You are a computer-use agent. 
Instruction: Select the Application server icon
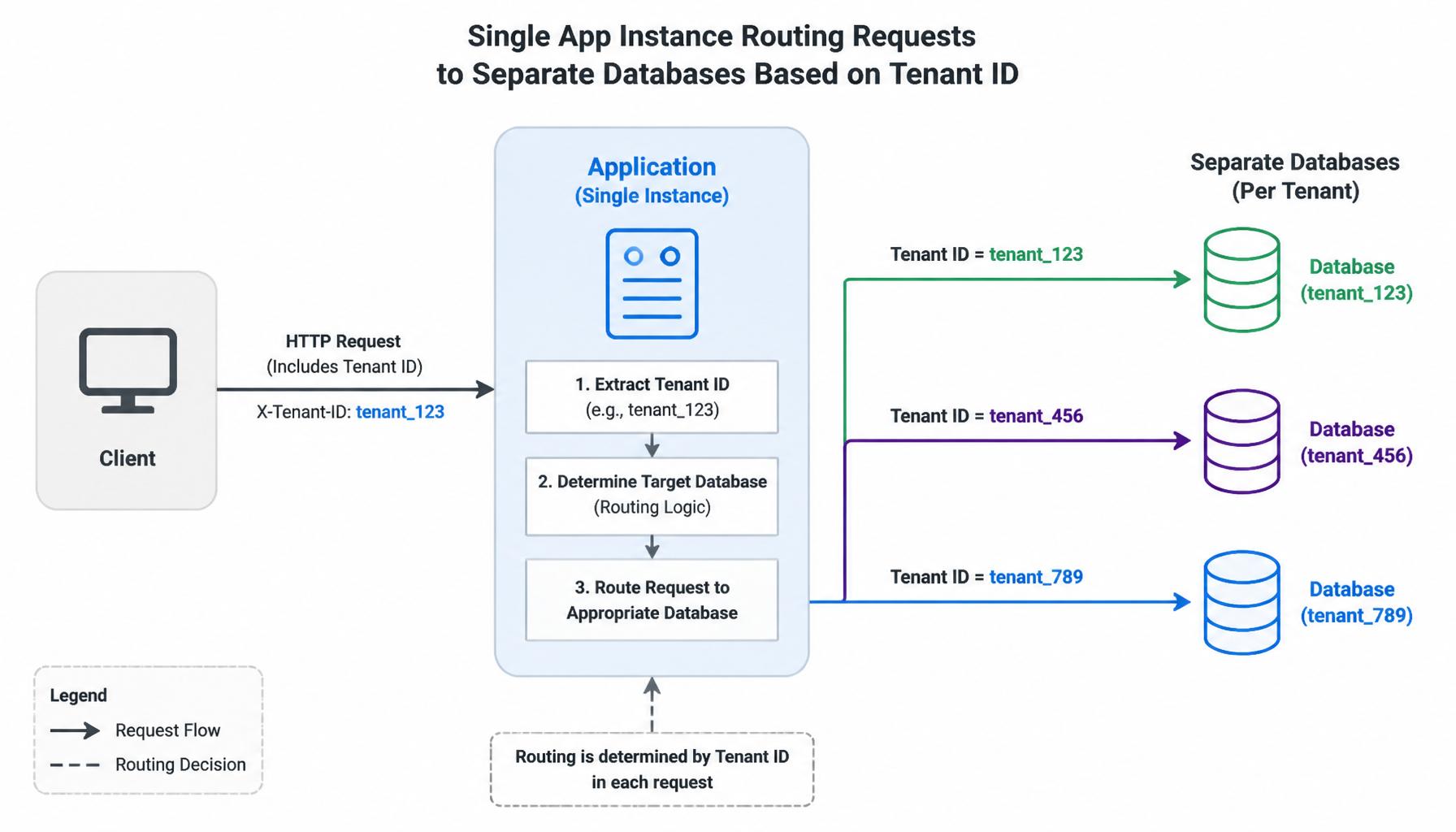pos(652,284)
